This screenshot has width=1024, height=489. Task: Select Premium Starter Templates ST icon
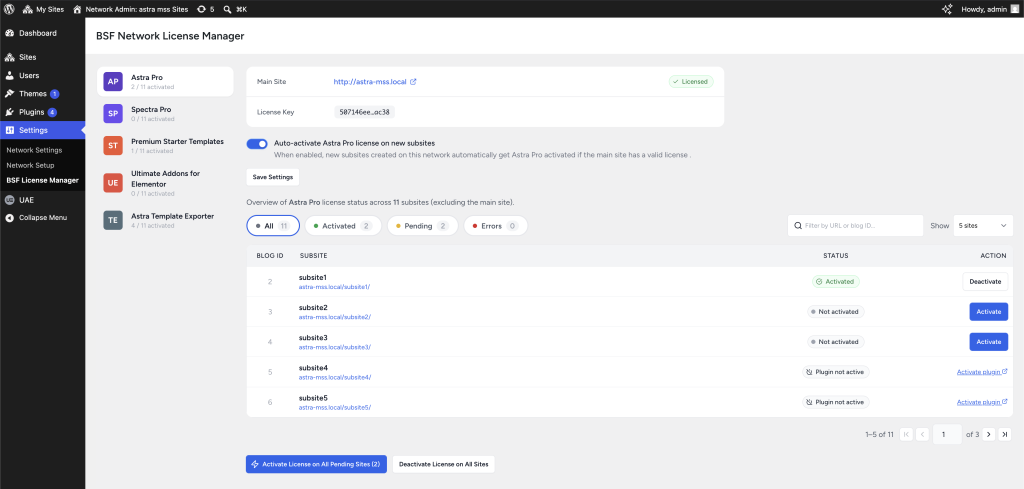[x=113, y=146]
